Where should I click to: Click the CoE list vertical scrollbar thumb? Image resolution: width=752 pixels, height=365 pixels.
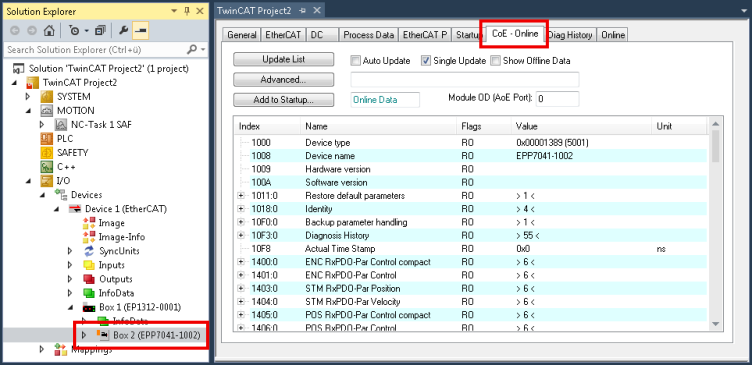[716, 146]
